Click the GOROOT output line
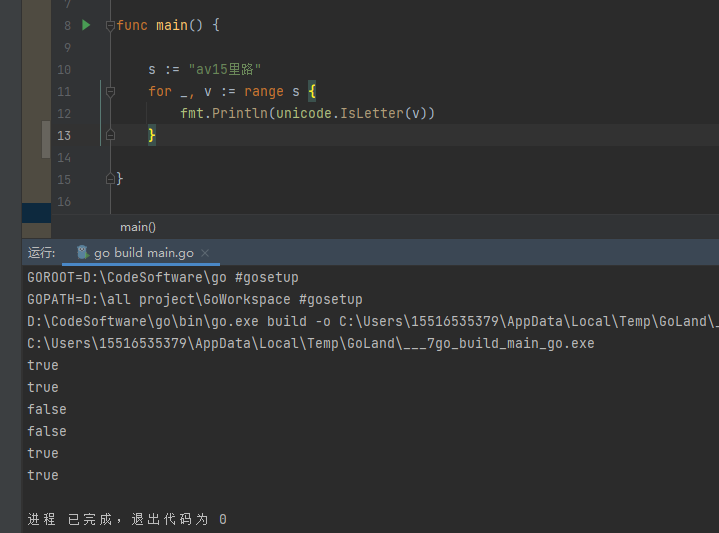 coord(163,278)
